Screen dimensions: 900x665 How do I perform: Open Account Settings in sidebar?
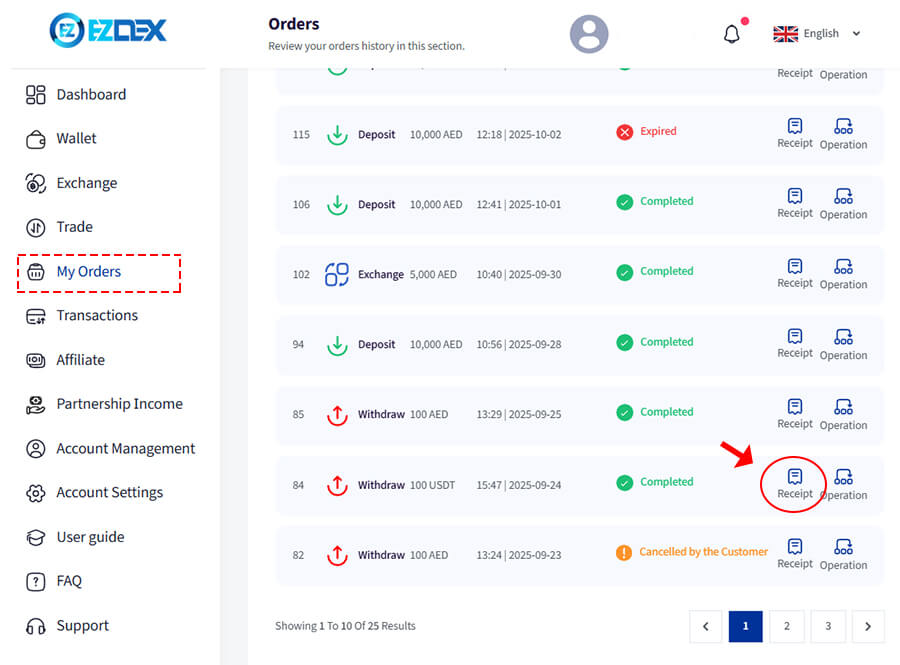point(109,493)
